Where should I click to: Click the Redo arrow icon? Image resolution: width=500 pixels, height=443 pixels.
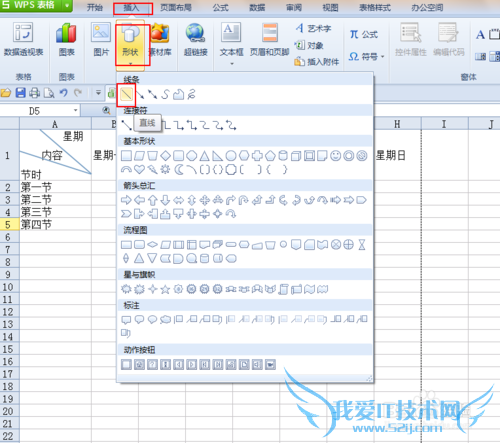click(78, 93)
